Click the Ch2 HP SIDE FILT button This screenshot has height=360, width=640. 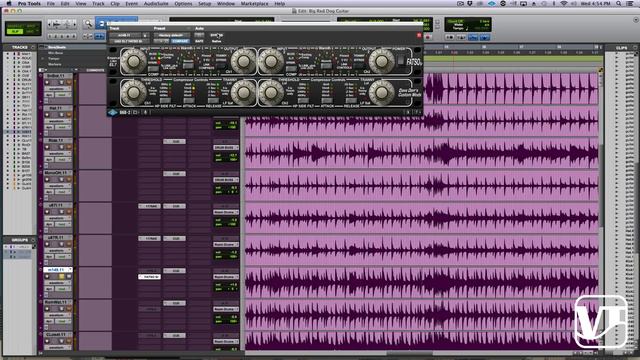coord(303,100)
